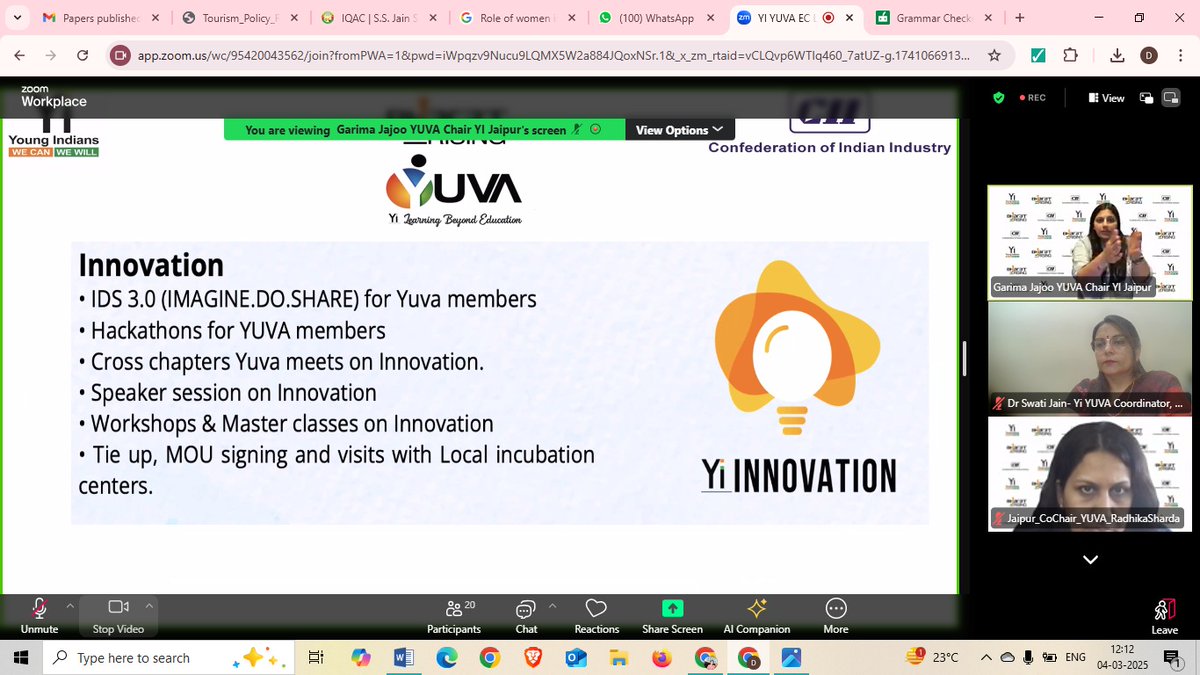The image size is (1200, 675).
Task: Open Microsoft Edge from the taskbar
Action: point(446,657)
